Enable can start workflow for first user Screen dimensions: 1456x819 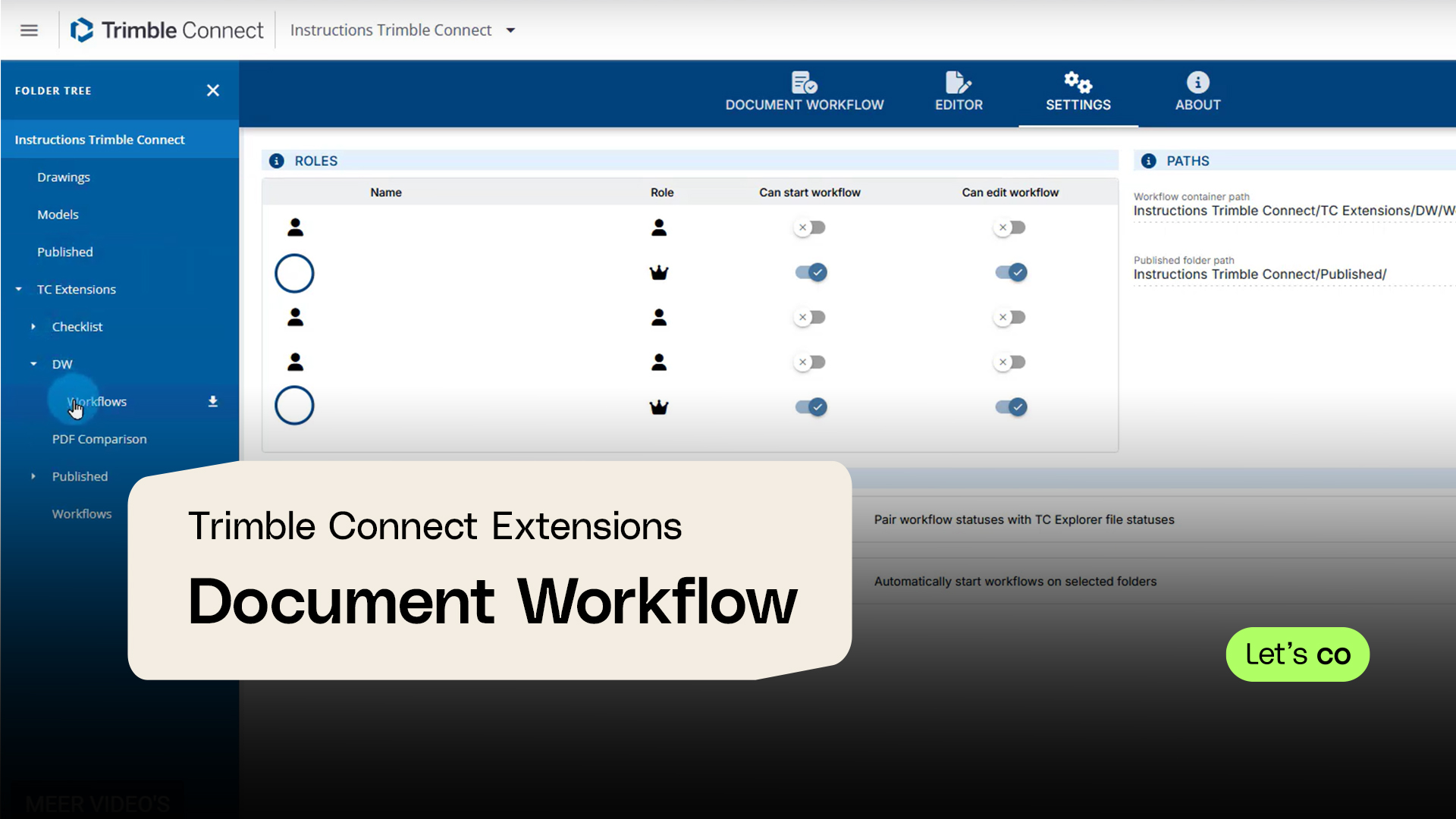click(x=810, y=227)
